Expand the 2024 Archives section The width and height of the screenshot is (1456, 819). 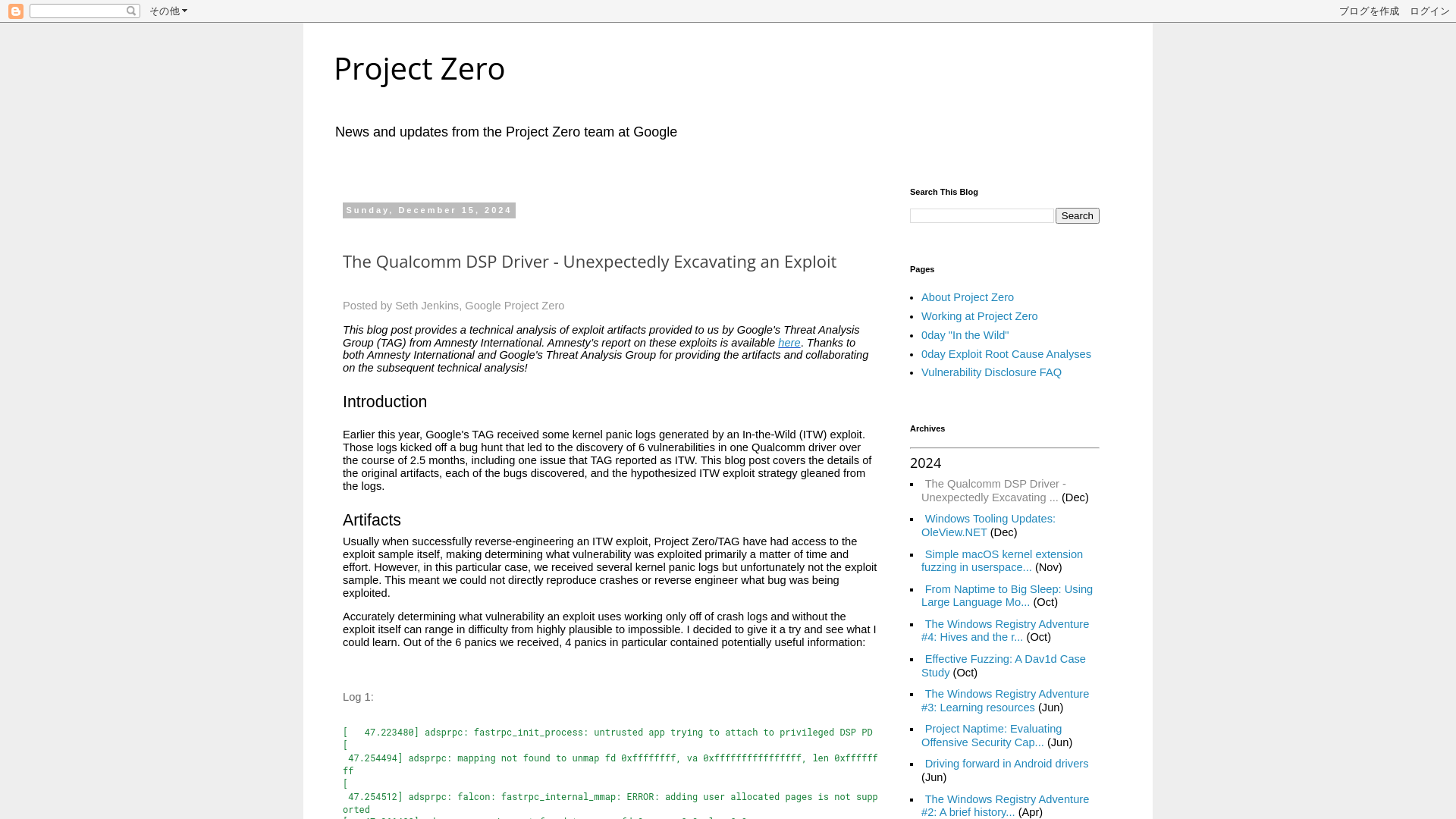coord(926,461)
